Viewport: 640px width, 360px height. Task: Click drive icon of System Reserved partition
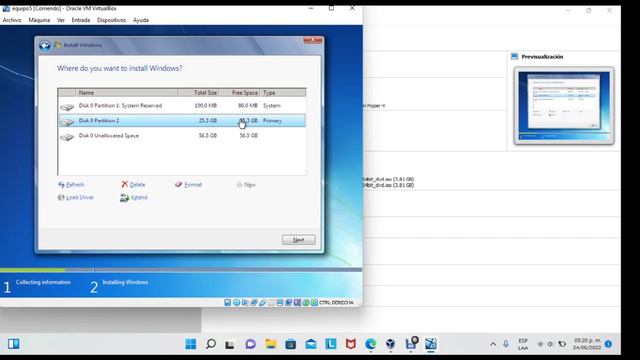click(x=67, y=107)
